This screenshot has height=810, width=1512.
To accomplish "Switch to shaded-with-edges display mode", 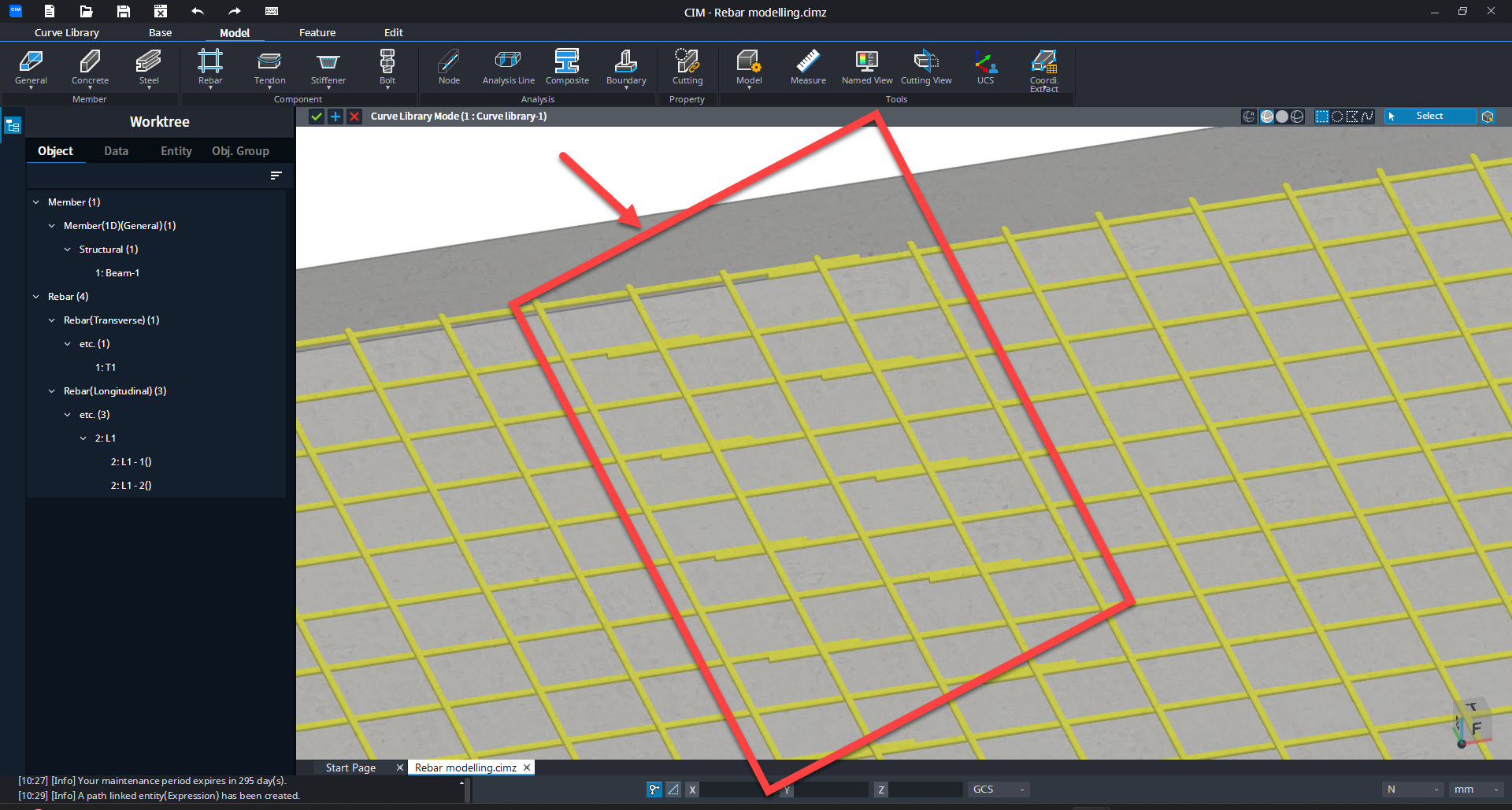I will click(1267, 117).
